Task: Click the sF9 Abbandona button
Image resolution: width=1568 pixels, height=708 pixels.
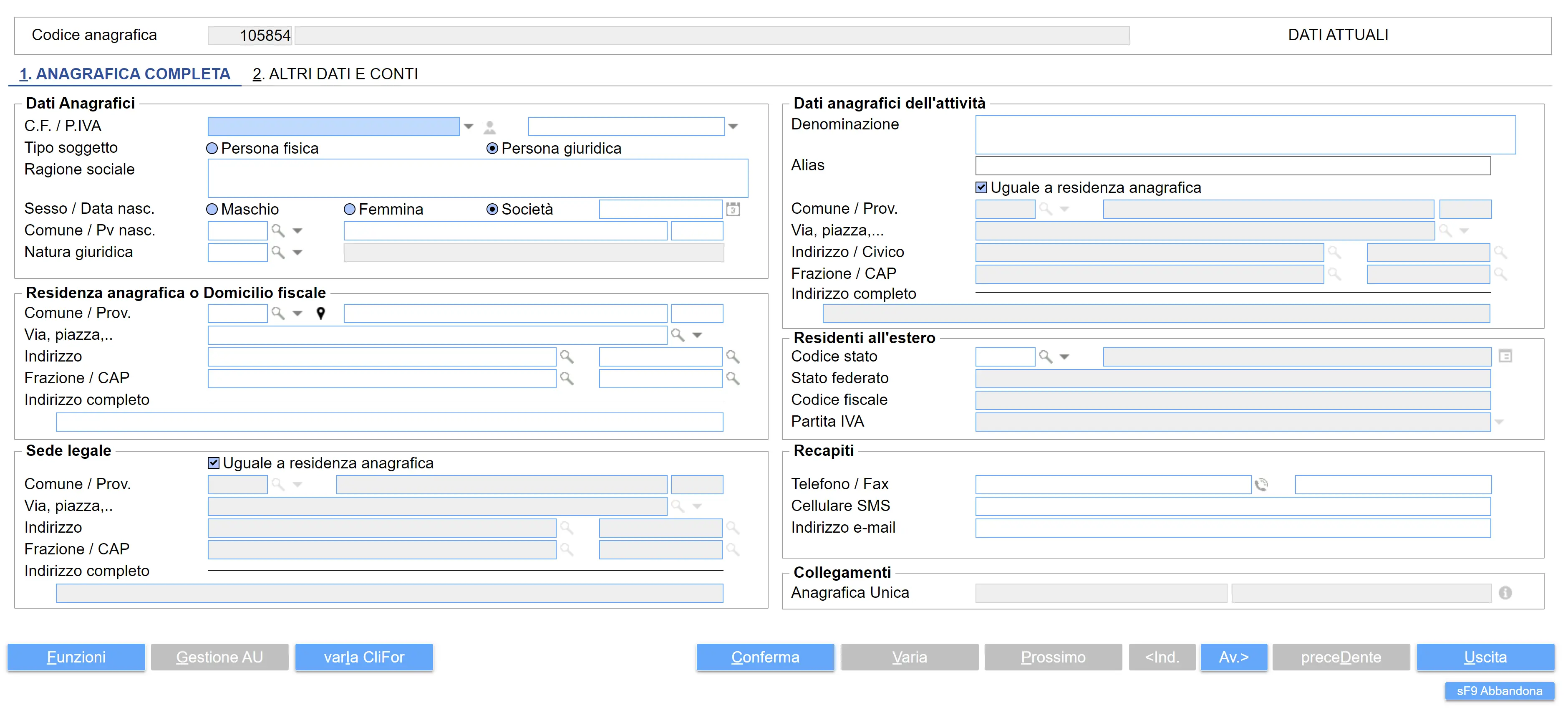Action: (x=1499, y=691)
